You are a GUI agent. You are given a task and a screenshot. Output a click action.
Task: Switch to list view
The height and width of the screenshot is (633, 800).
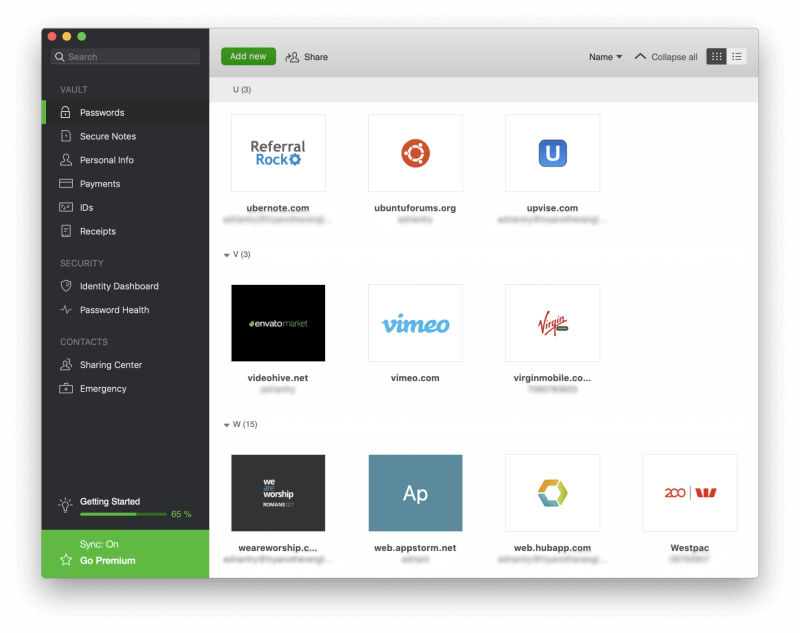pos(737,57)
